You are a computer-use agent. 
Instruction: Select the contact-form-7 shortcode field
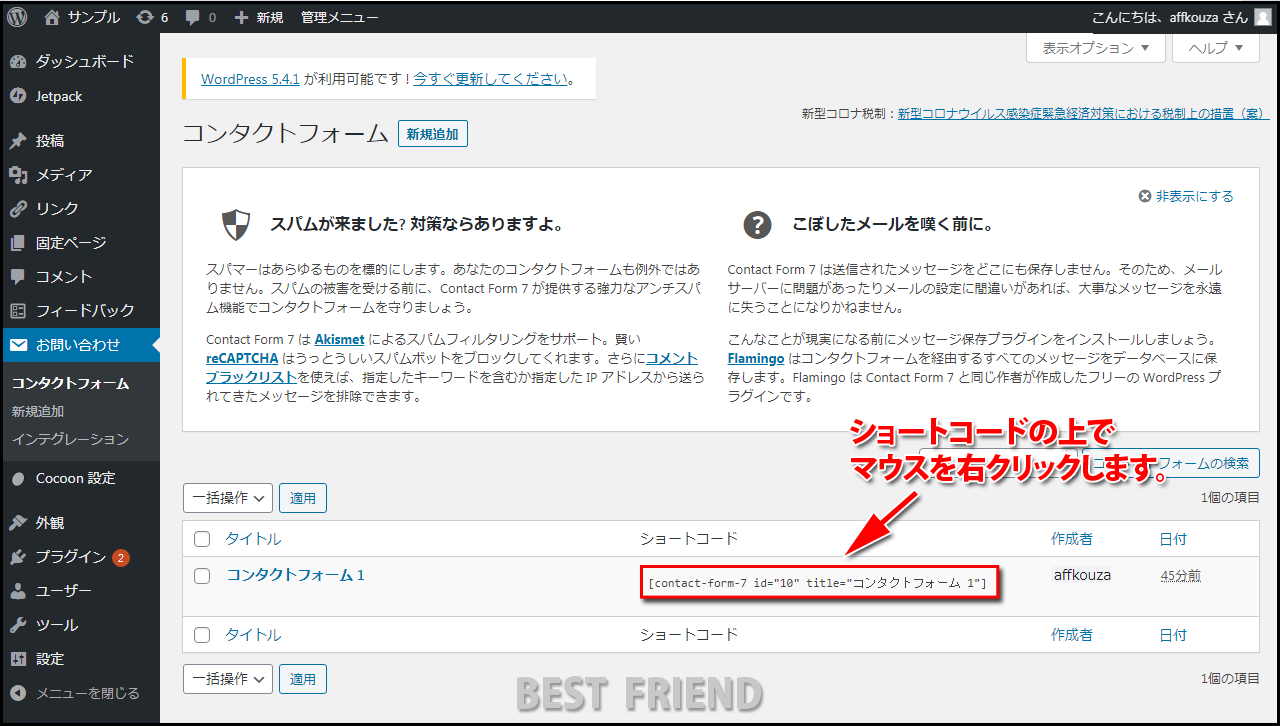[x=820, y=583]
